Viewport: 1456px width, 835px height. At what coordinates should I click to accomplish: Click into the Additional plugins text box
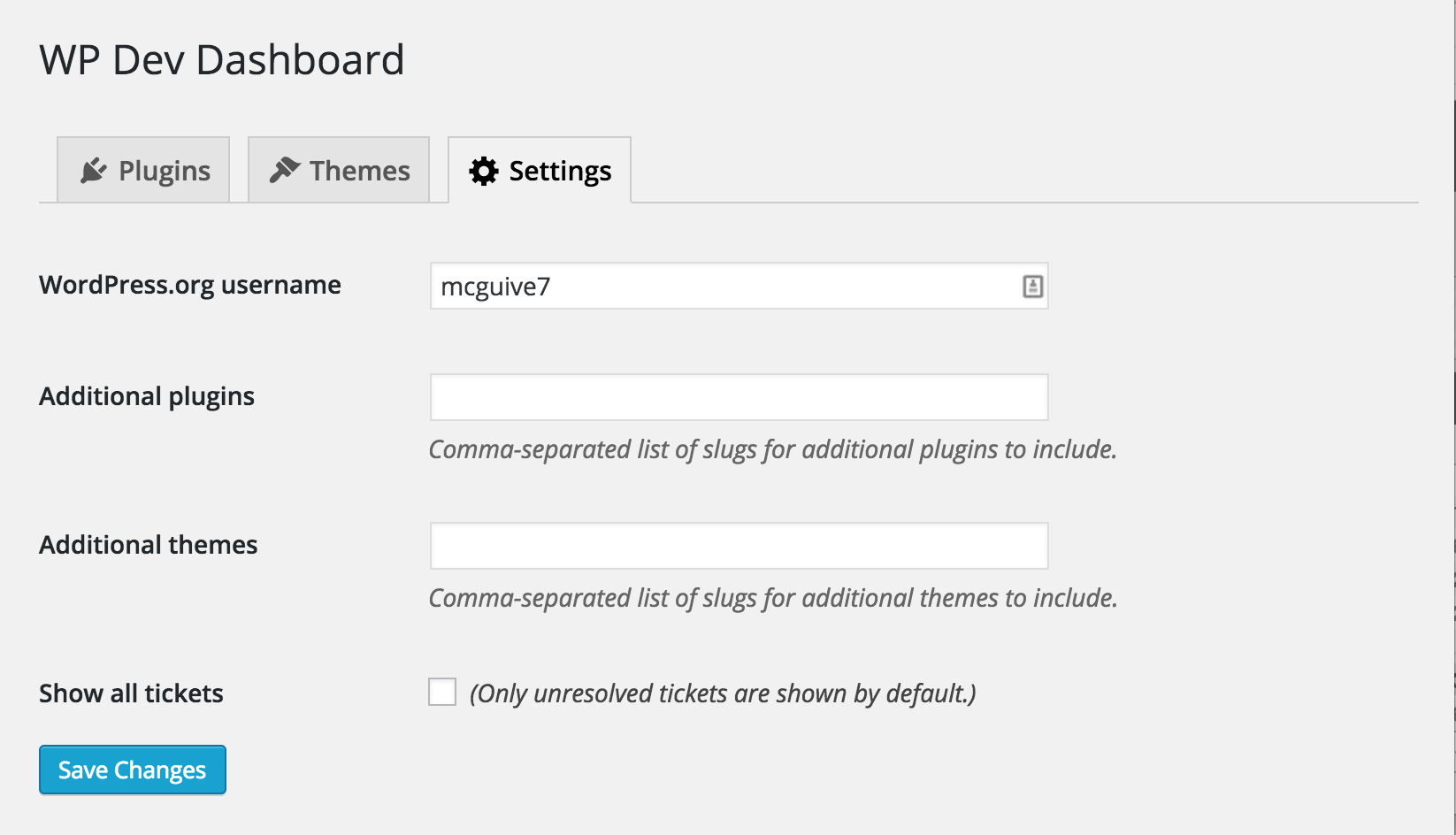click(739, 397)
